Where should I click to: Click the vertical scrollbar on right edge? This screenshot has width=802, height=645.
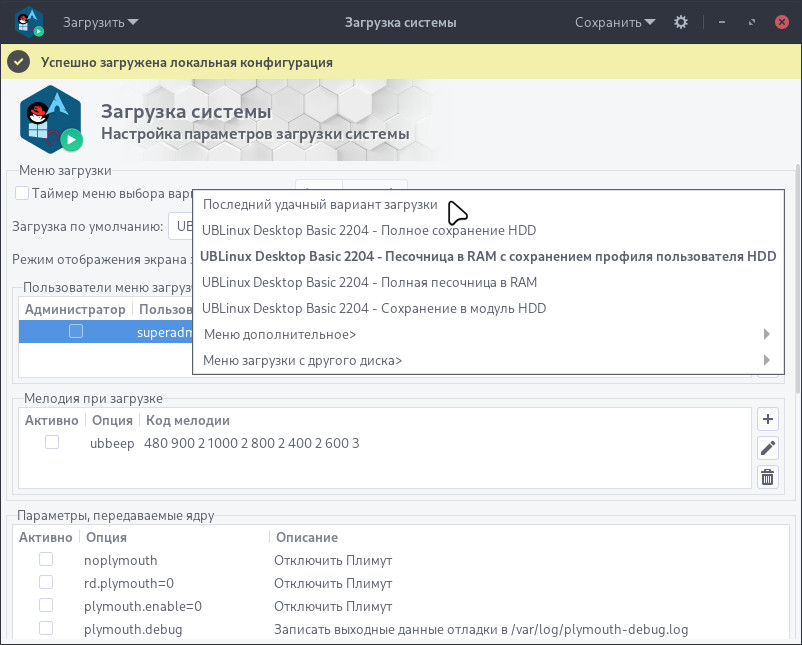(797, 279)
